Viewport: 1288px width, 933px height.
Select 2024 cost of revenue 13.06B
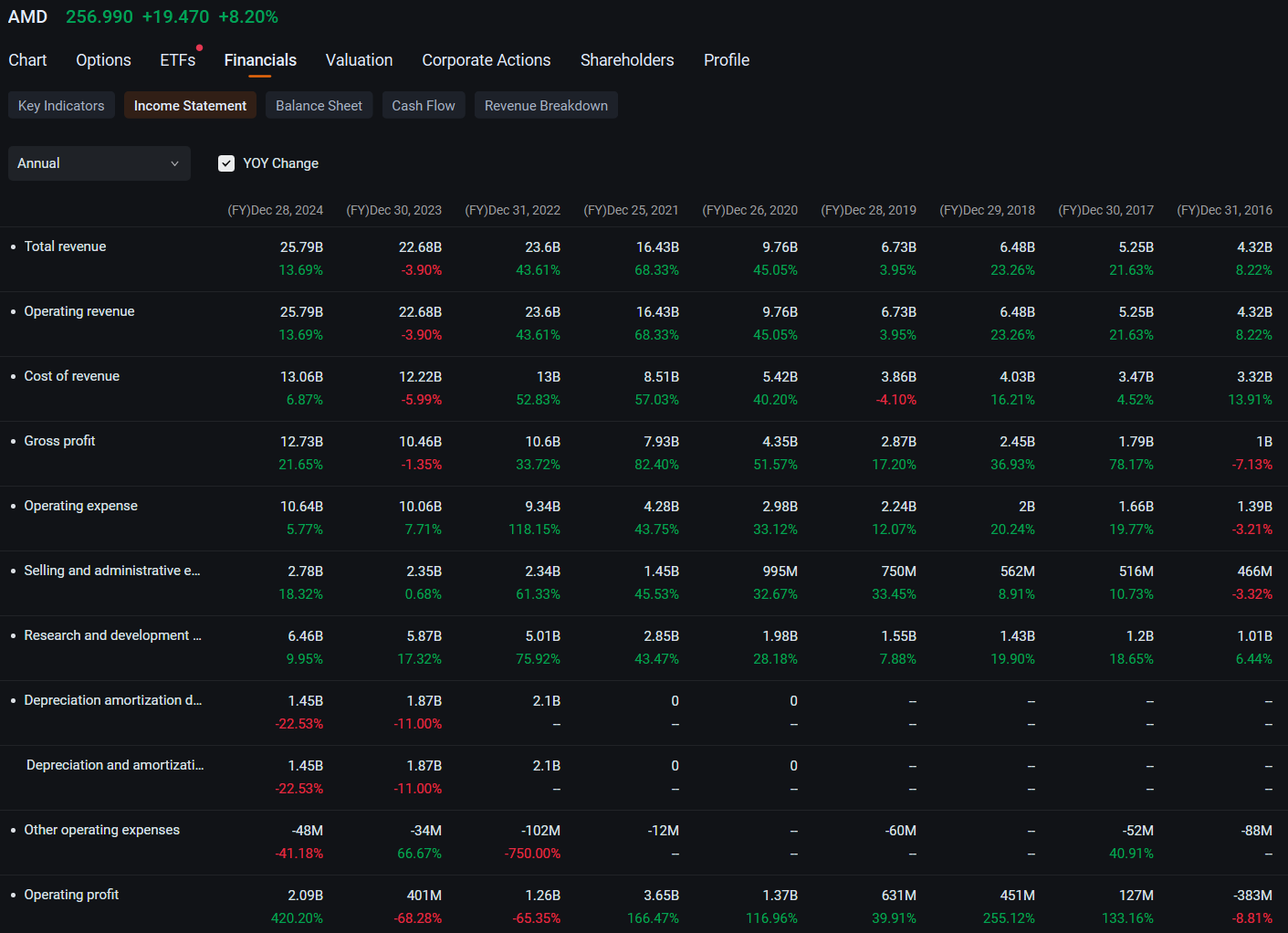coord(301,377)
